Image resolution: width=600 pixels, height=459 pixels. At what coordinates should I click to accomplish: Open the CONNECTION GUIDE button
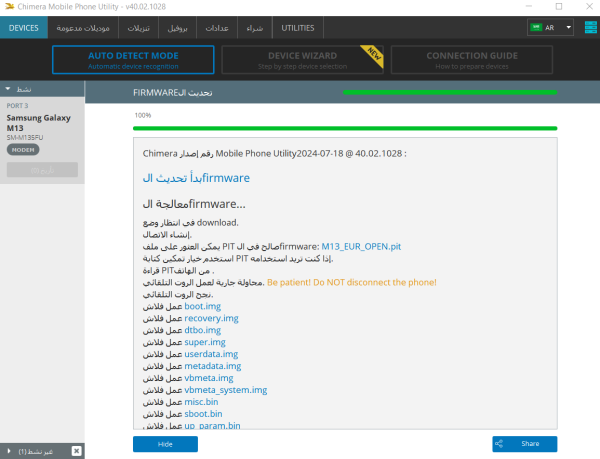(472, 60)
